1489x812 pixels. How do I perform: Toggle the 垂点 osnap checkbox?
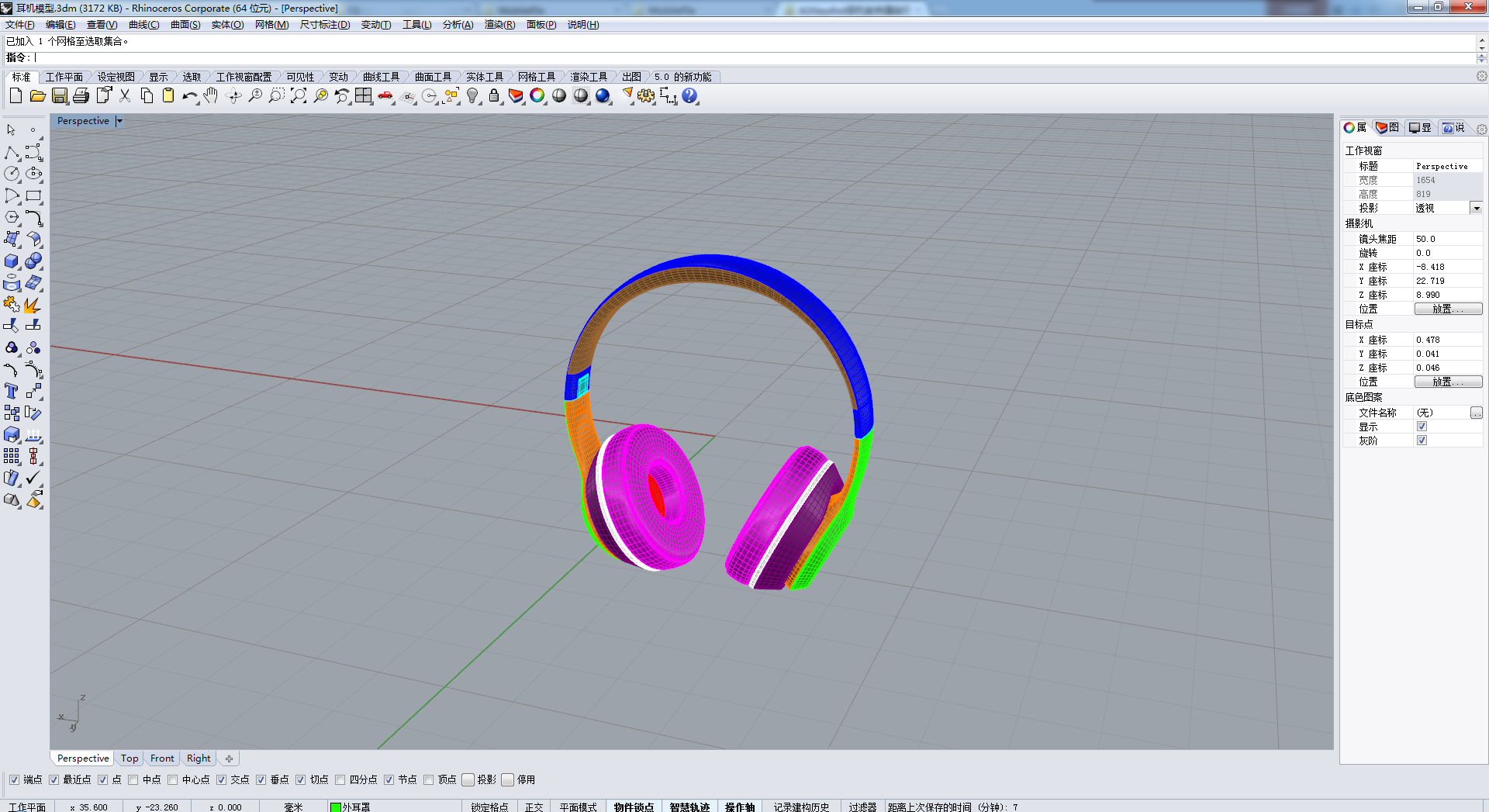point(261,779)
